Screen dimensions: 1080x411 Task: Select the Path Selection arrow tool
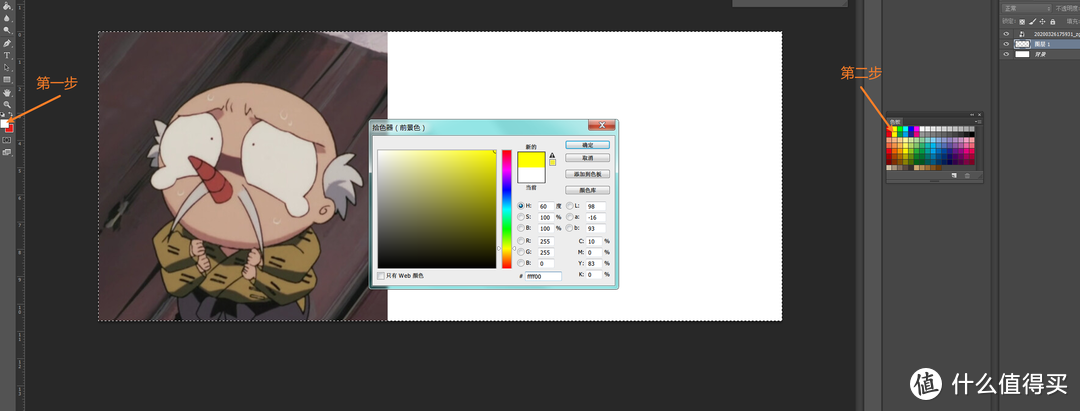(7, 67)
